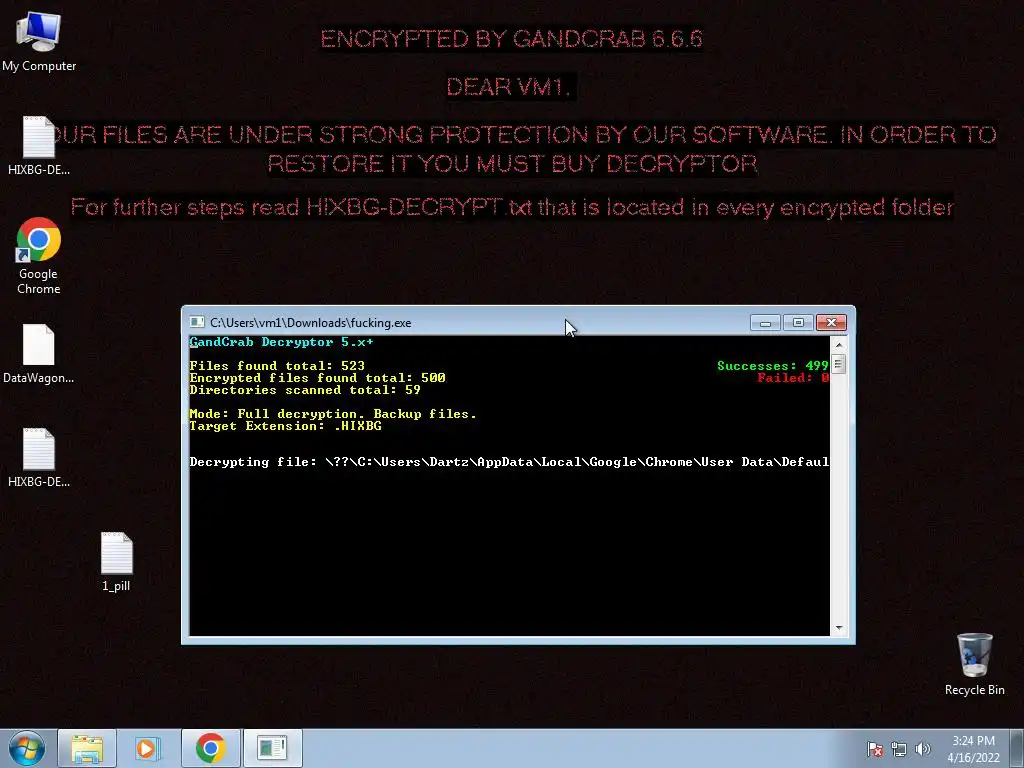Launch Google Chrome from desktop shortcut
The height and width of the screenshot is (768, 1024).
pyautogui.click(x=39, y=256)
